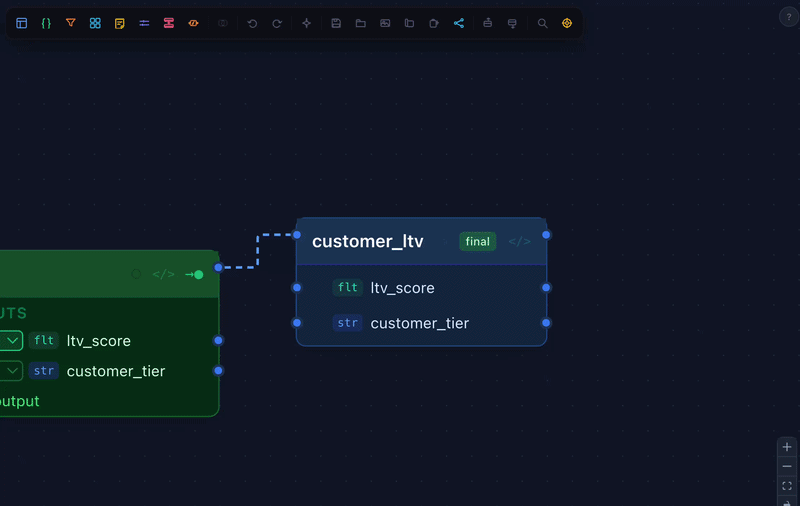Open code view on customer_ltv node
800x506 pixels.
click(519, 241)
